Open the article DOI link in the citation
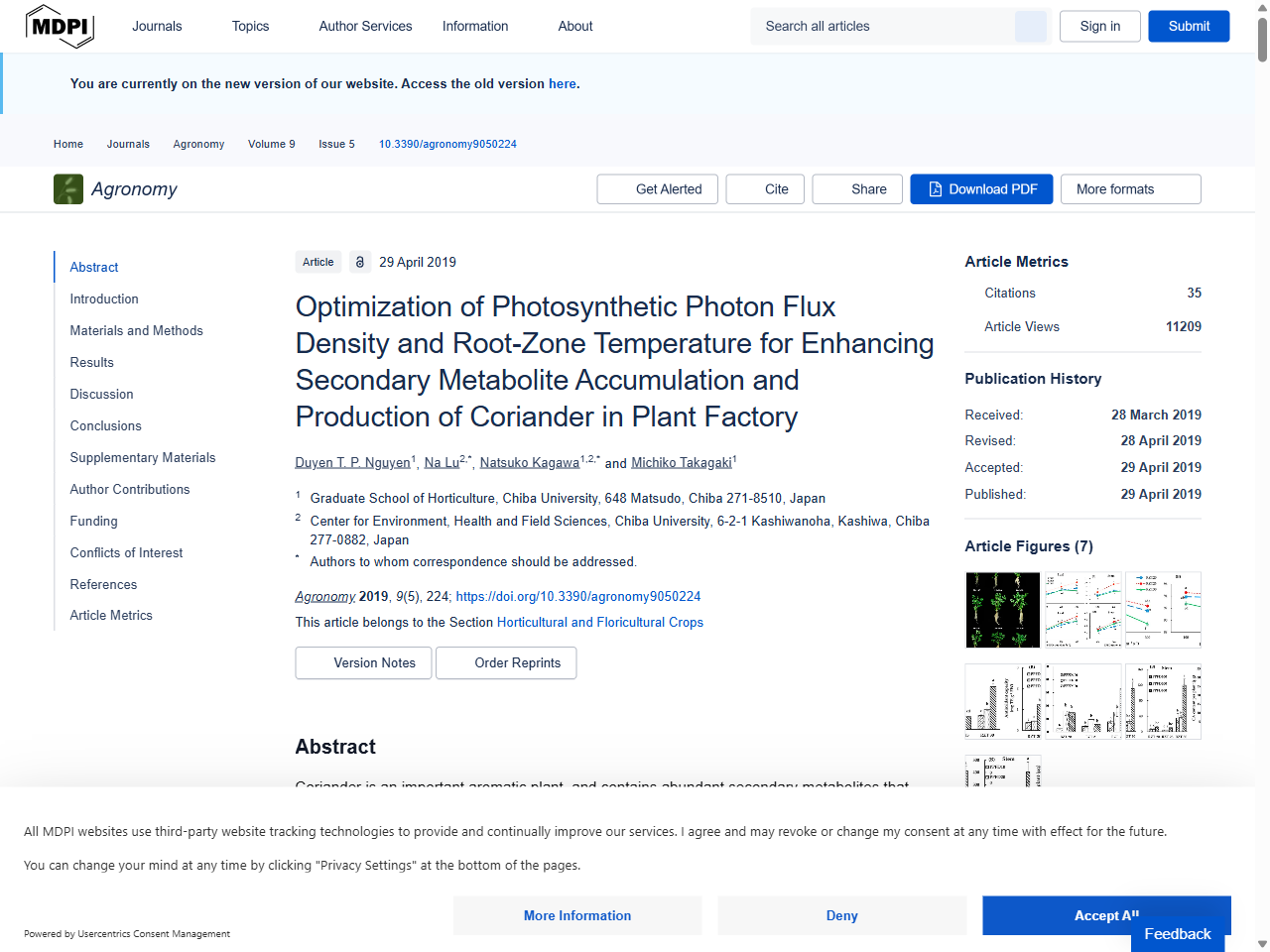The image size is (1270, 952). pos(577,596)
